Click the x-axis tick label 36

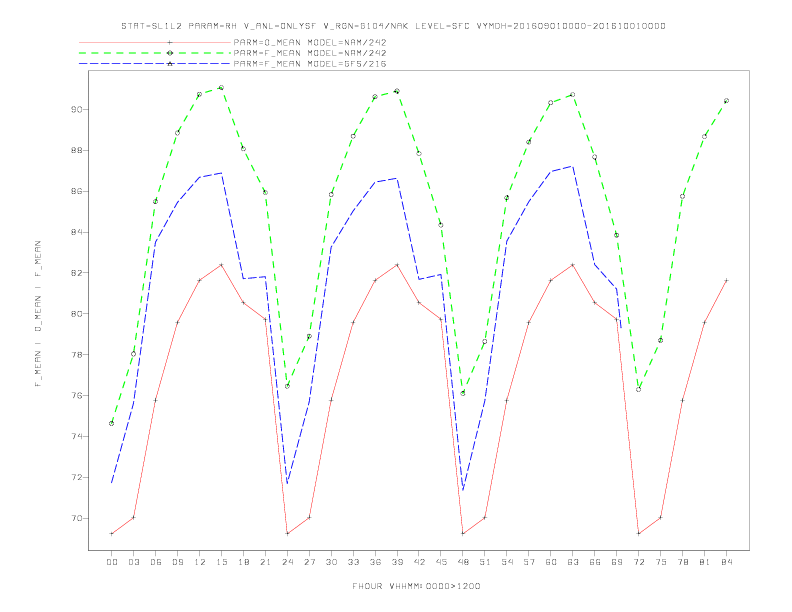click(x=375, y=562)
